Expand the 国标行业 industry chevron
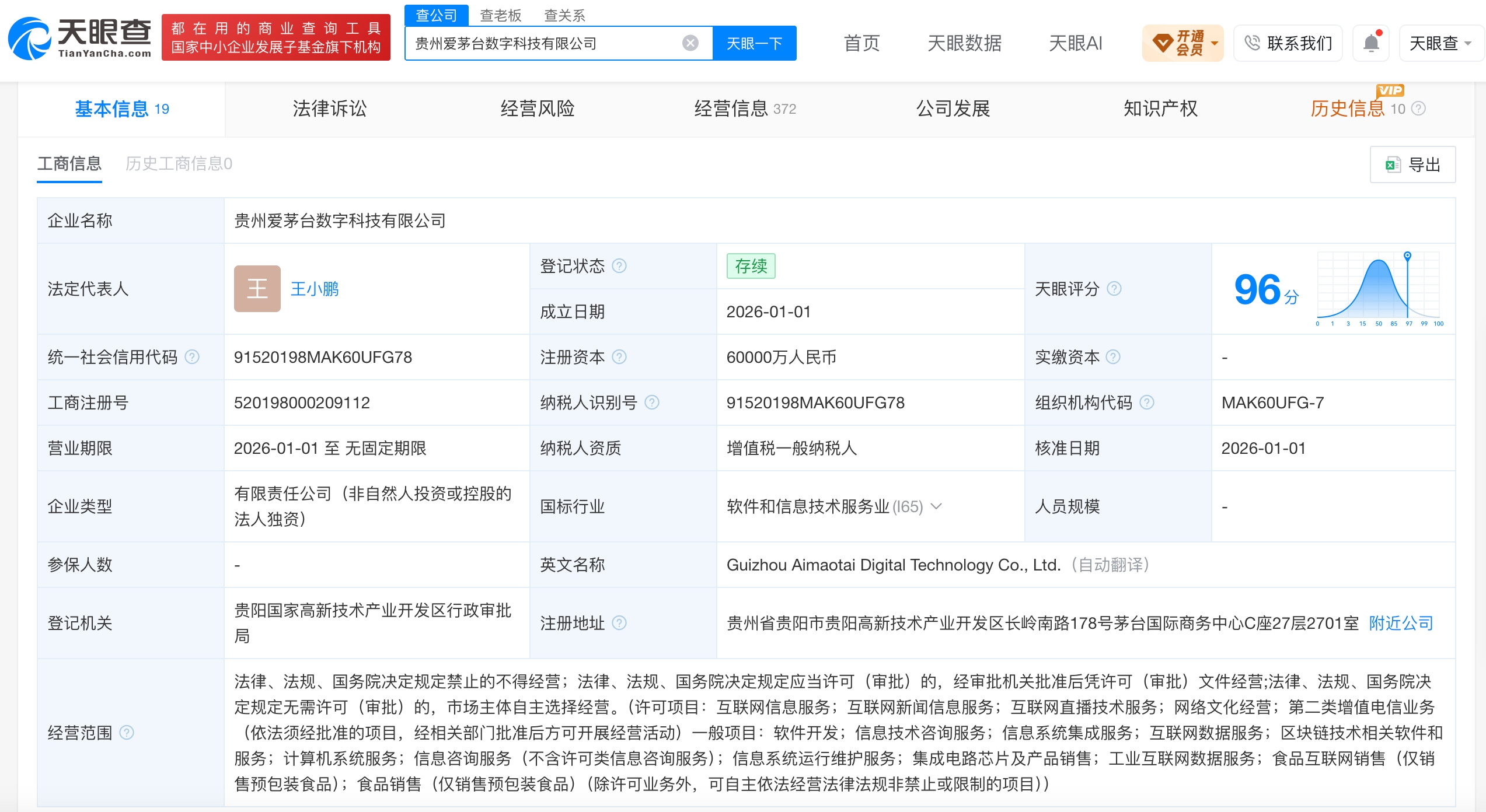The width and height of the screenshot is (1486, 812). click(937, 506)
